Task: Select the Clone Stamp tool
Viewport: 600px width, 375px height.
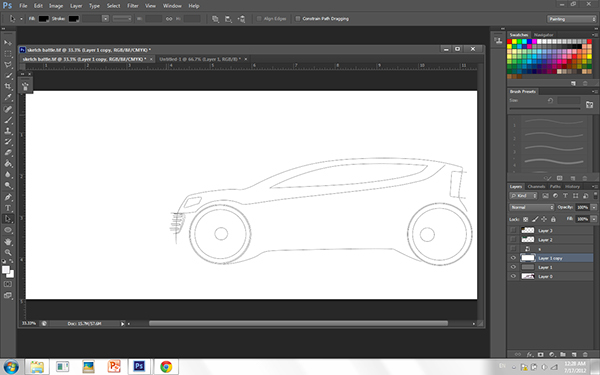Action: [x=8, y=131]
